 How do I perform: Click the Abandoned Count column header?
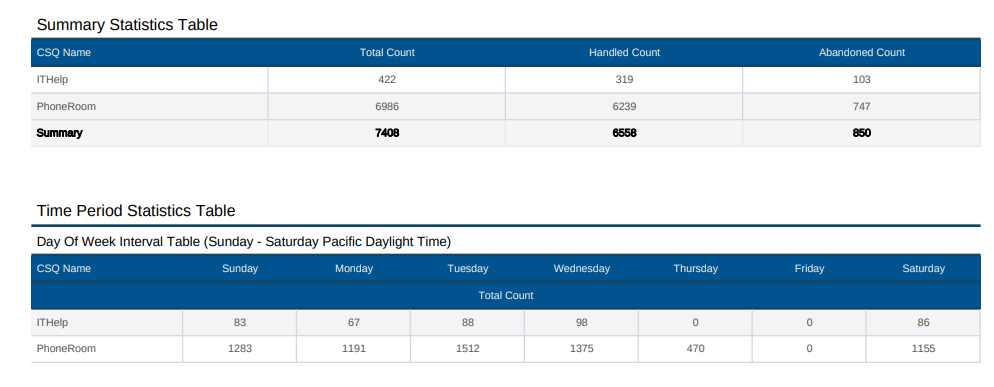point(862,53)
